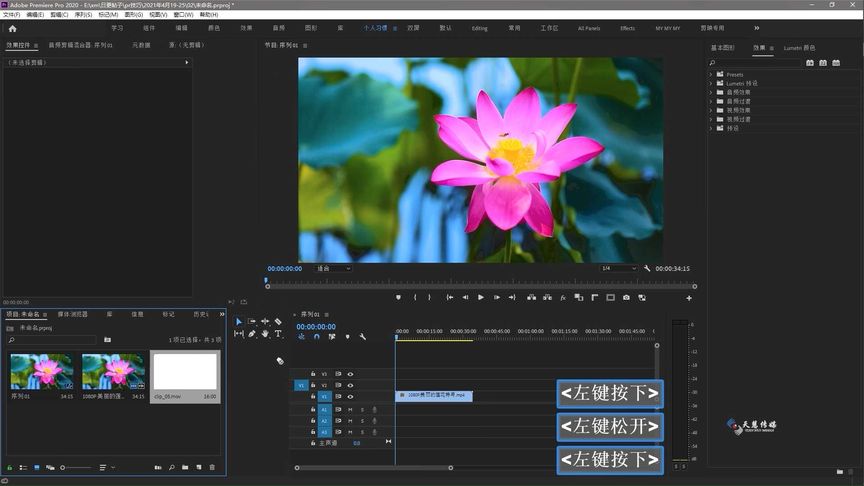
Task: Open timeline wrench settings icon
Action: coord(362,337)
